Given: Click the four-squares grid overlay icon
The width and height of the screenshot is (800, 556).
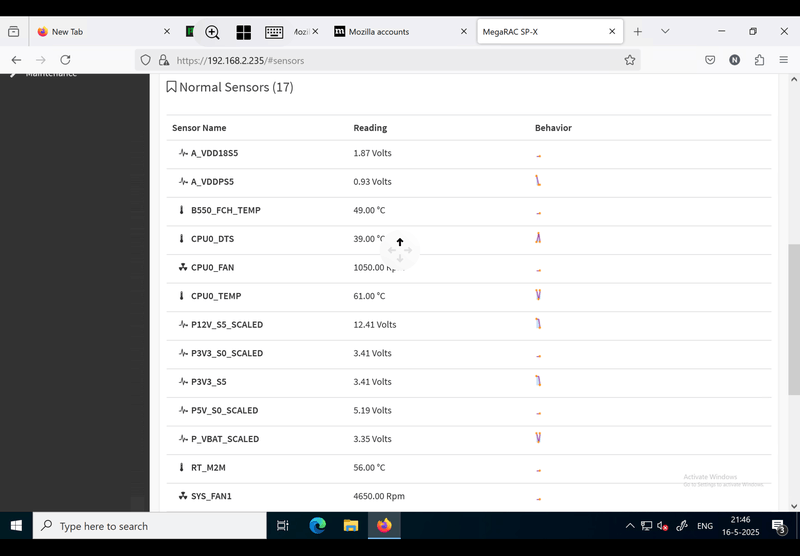Looking at the screenshot, I should [243, 33].
